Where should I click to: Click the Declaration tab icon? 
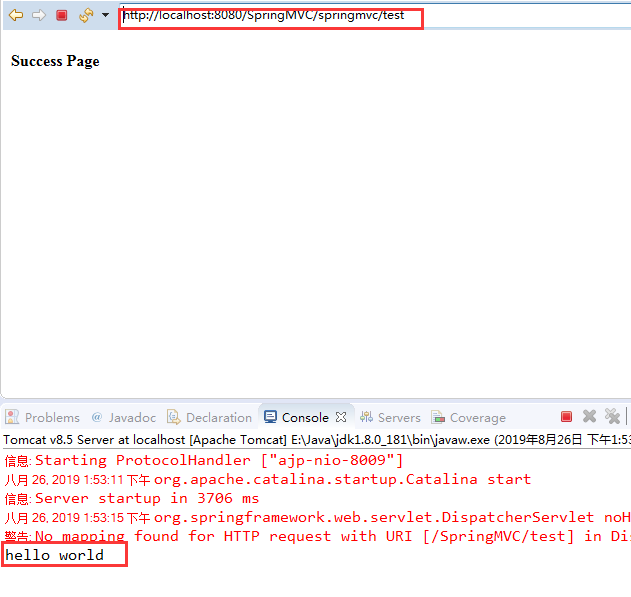[174, 417]
